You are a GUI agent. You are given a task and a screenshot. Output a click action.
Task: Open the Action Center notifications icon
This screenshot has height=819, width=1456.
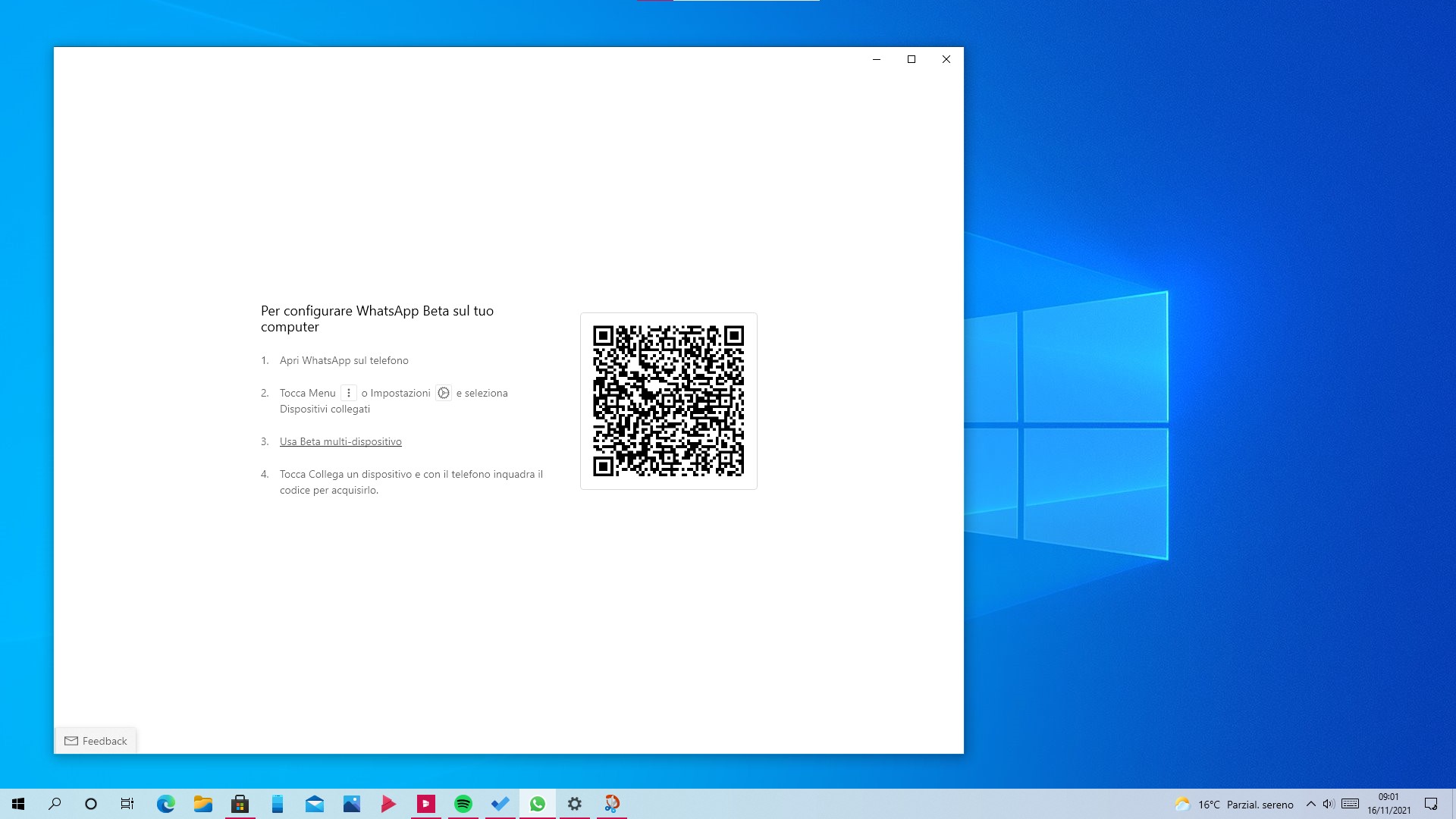pyautogui.click(x=1431, y=804)
